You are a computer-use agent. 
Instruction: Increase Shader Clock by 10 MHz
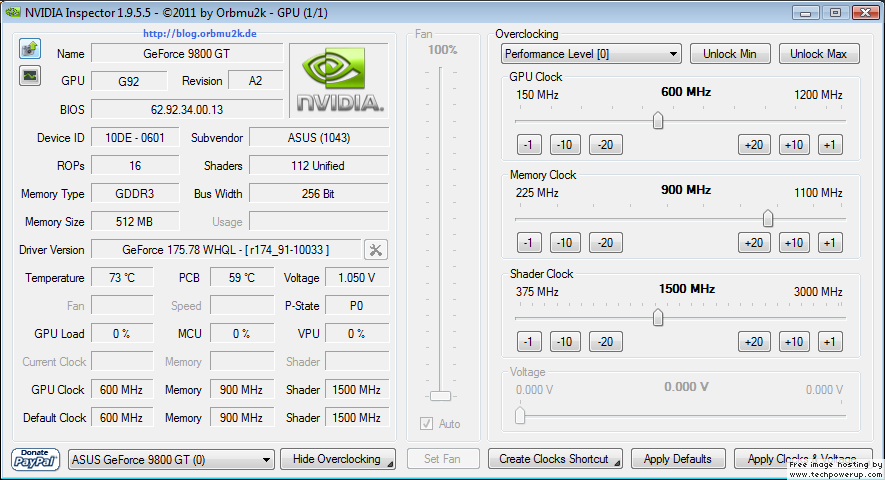pos(794,342)
